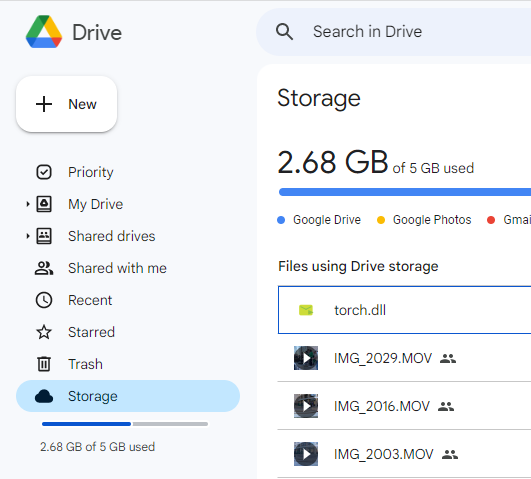
Task: Click shared people icon next to IMG_2016.MOV
Action: [446, 406]
